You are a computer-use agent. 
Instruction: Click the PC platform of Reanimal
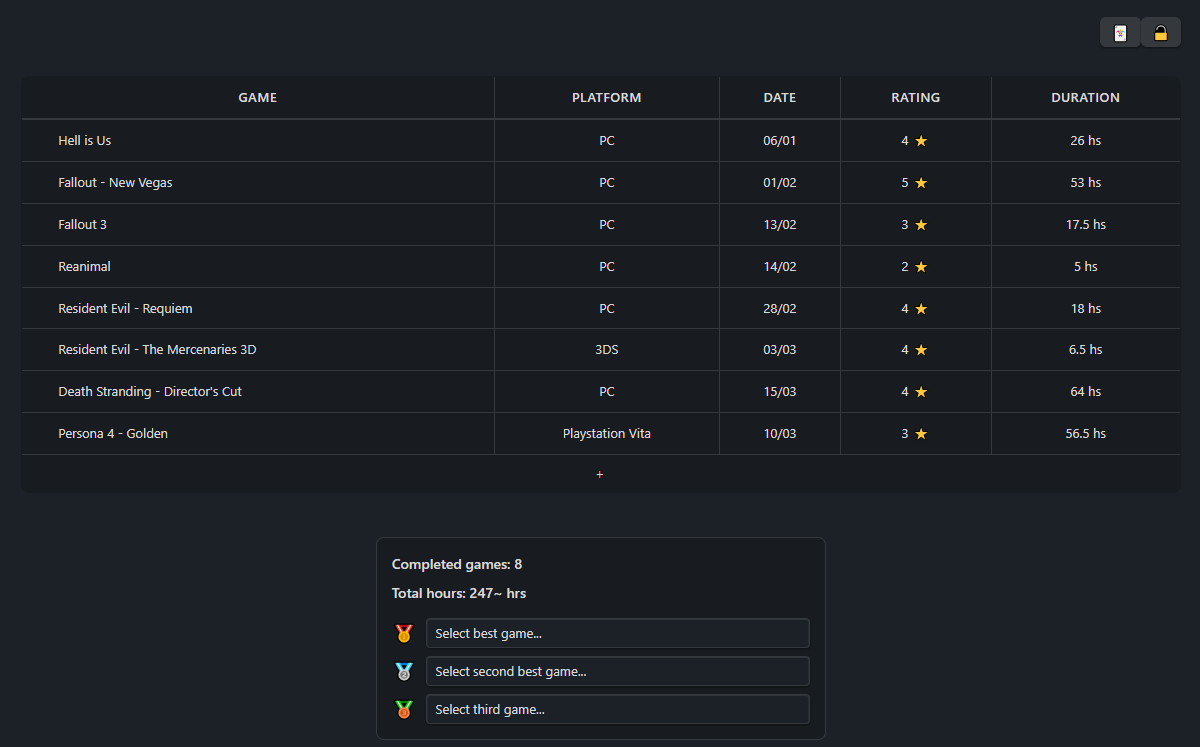click(x=607, y=267)
